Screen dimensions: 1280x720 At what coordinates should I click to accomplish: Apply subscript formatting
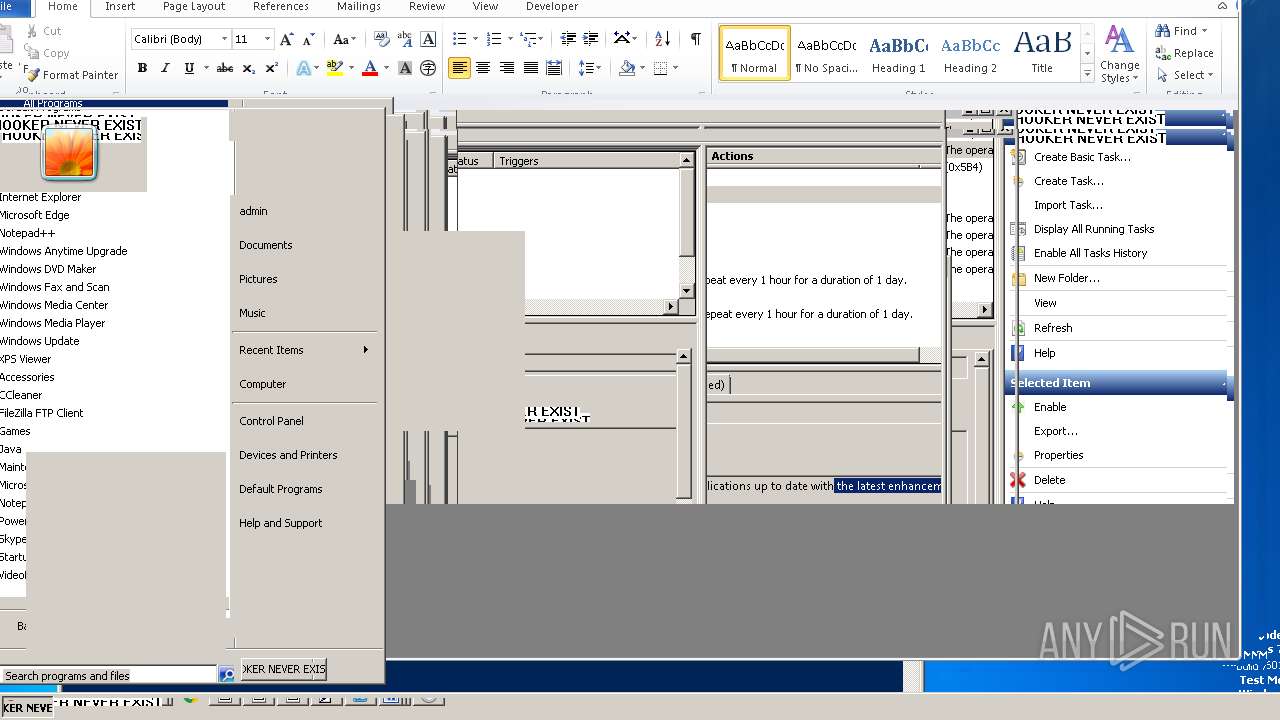click(x=247, y=68)
